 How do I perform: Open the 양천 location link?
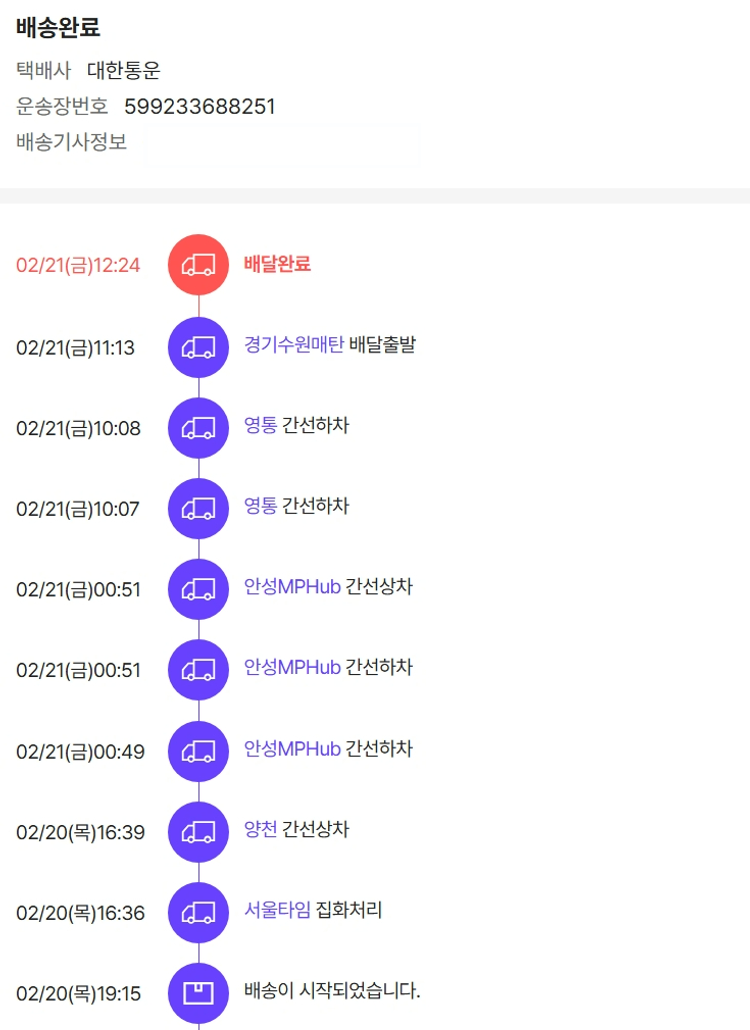pyautogui.click(x=260, y=830)
